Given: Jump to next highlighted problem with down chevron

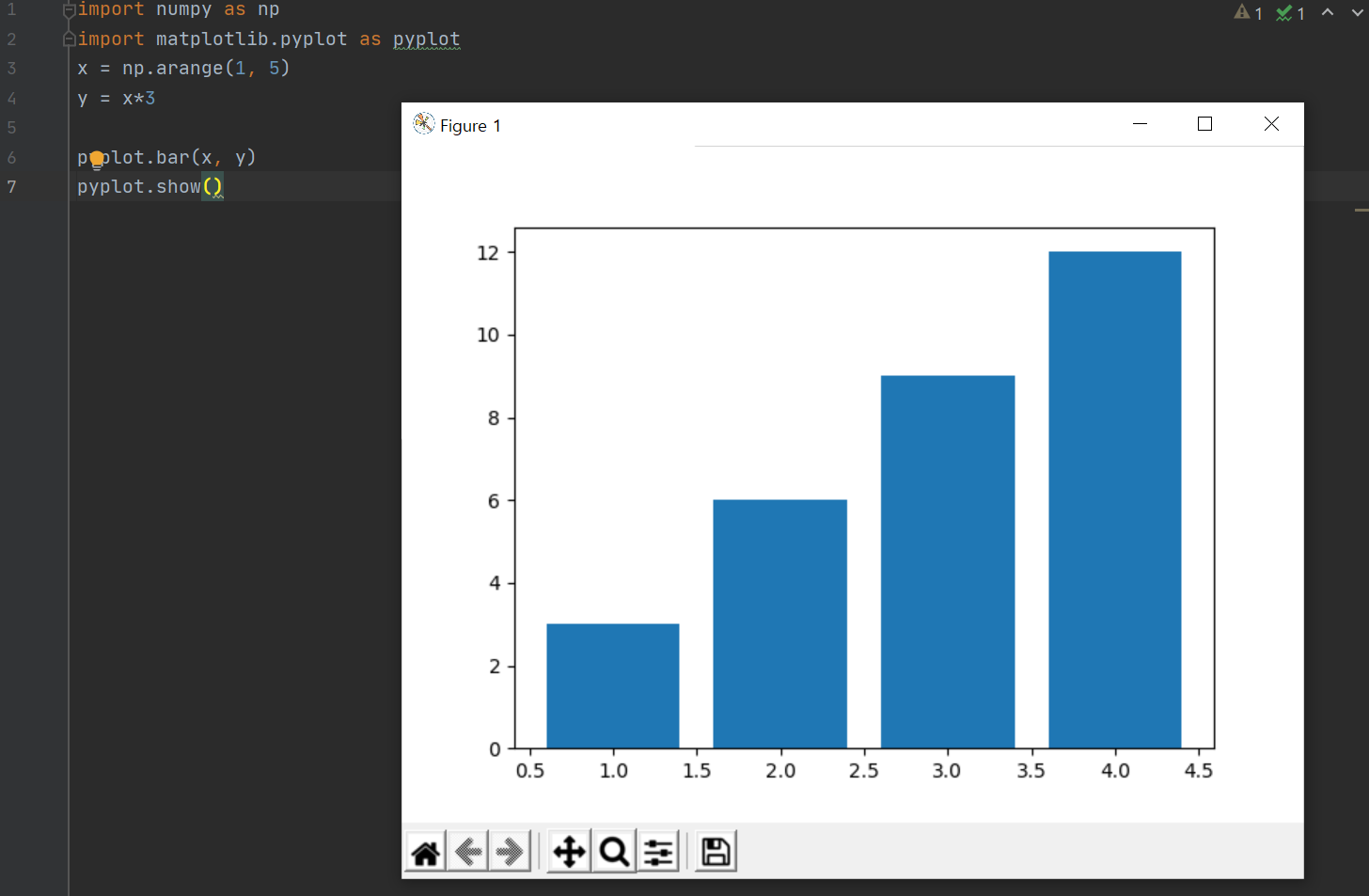Looking at the screenshot, I should [1357, 12].
